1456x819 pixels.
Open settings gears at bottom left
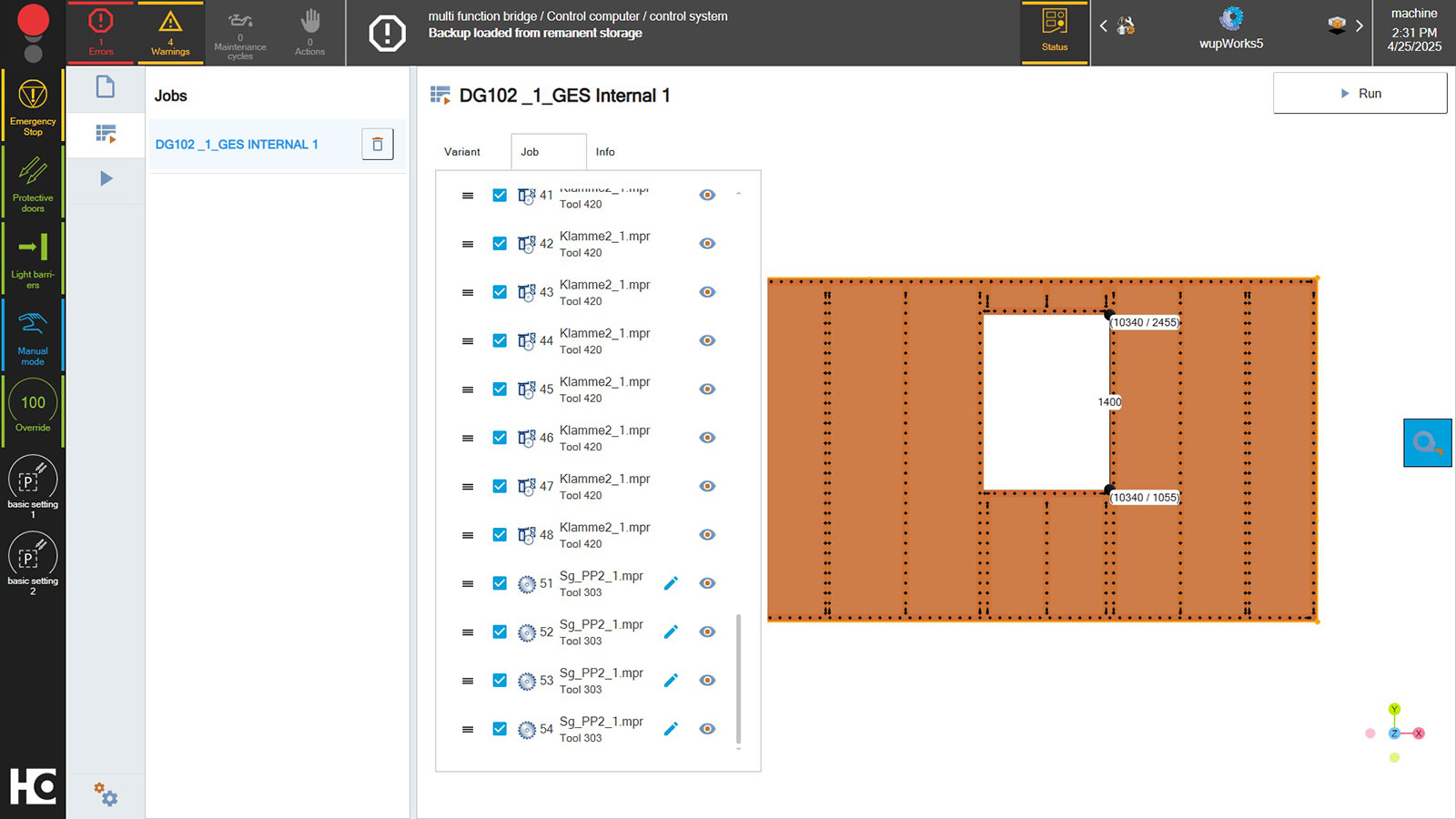[x=106, y=794]
